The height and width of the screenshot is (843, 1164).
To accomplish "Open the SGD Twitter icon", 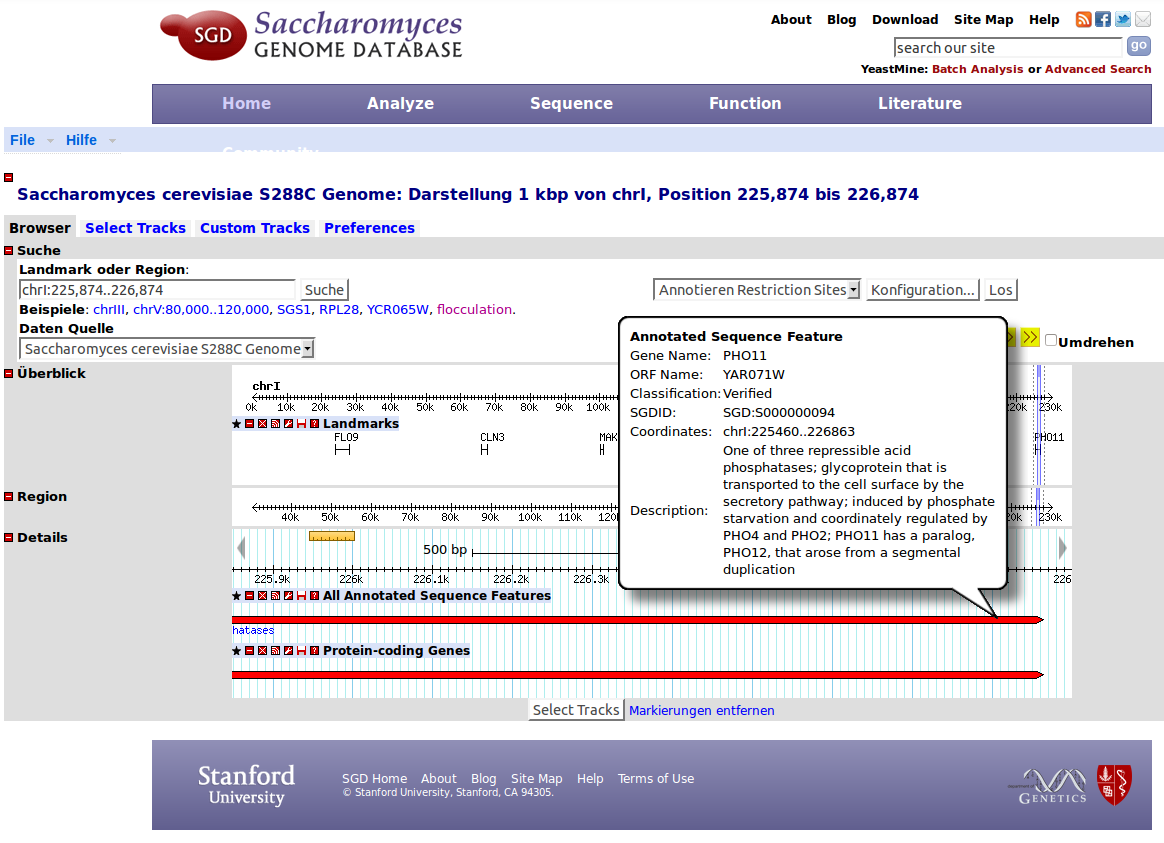I will (1123, 19).
